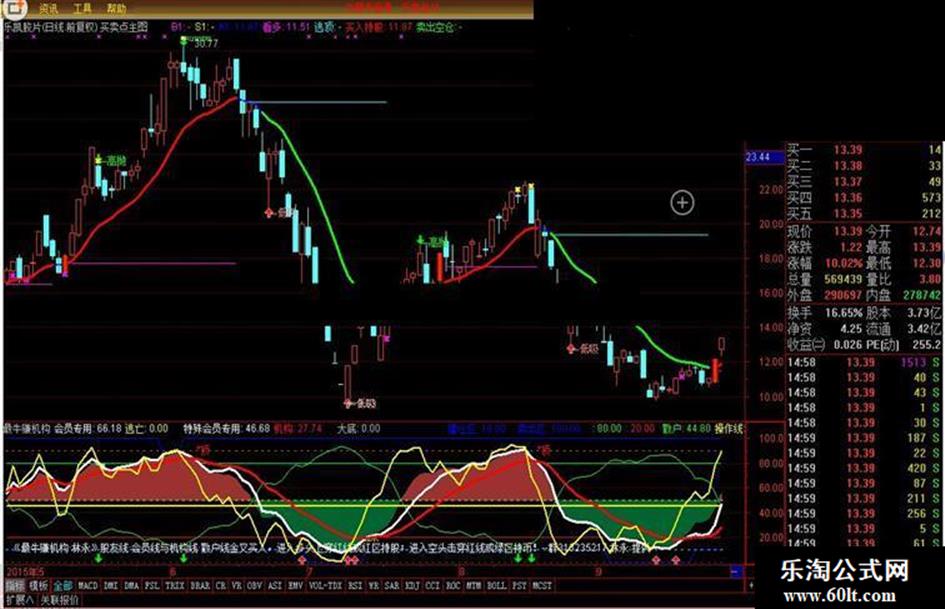Click the 高抛 signal on left rally
Screen dimensions: 945x609
(x=116, y=161)
